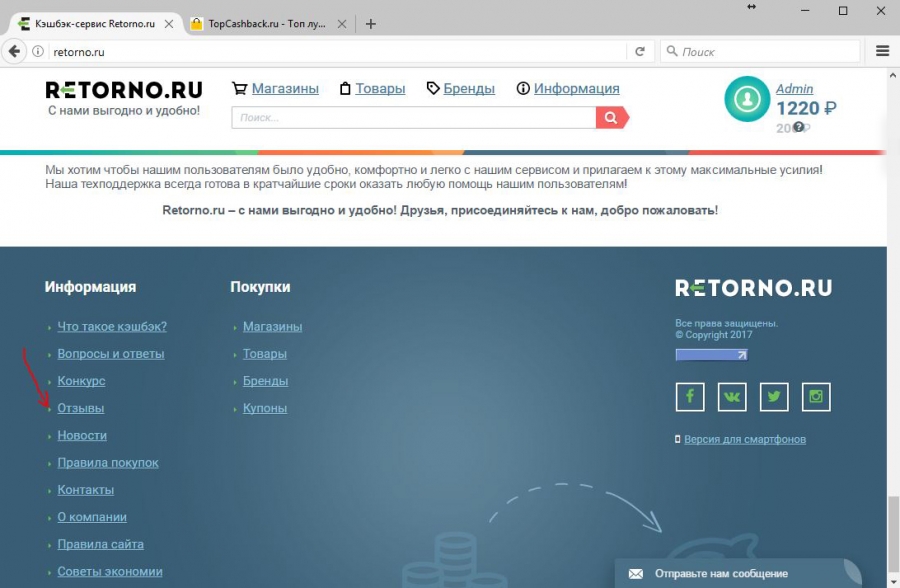Open the О компании footer link
The image size is (900, 588).
click(92, 517)
